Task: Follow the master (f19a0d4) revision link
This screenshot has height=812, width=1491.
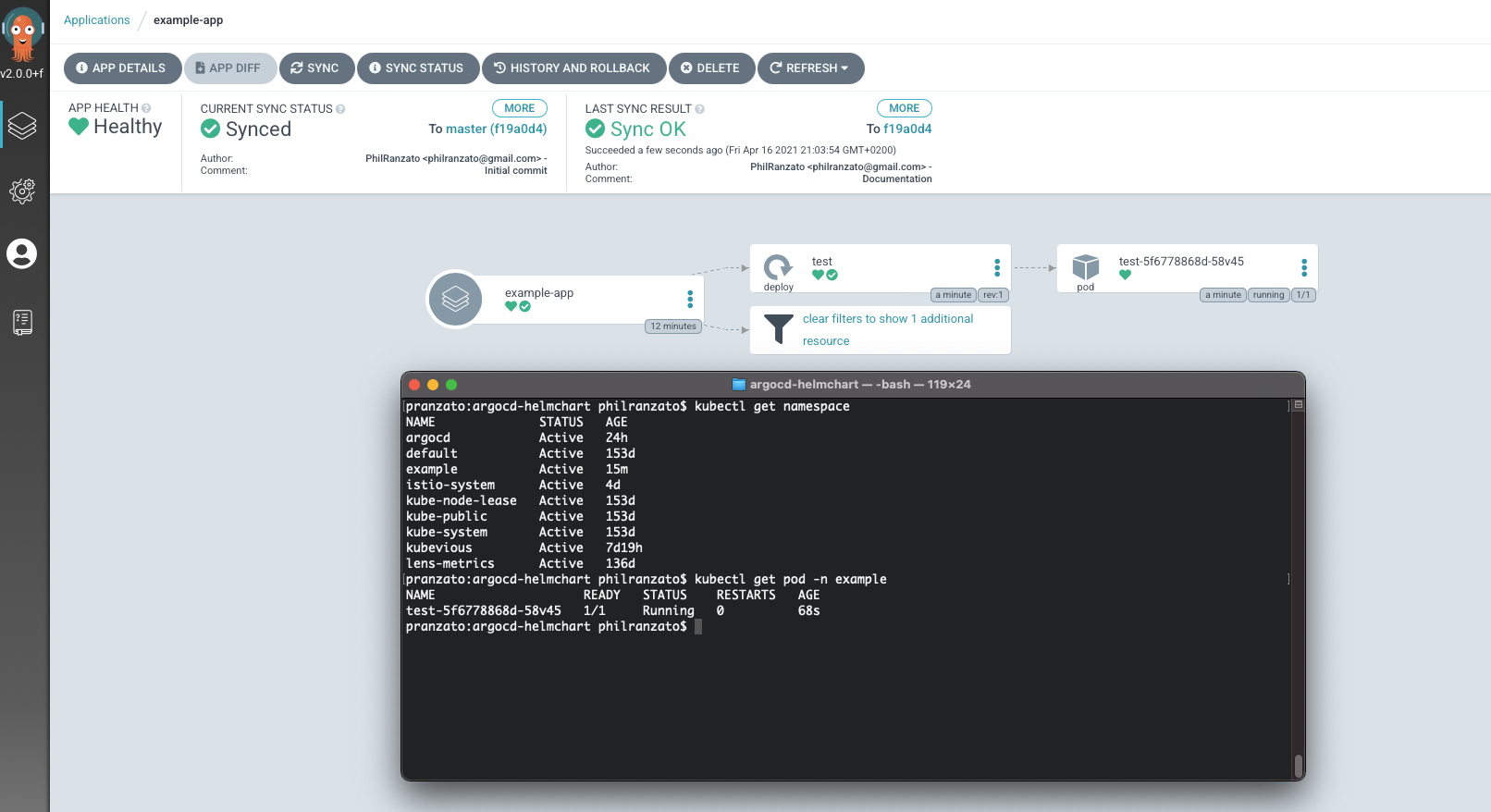Action: coord(496,129)
